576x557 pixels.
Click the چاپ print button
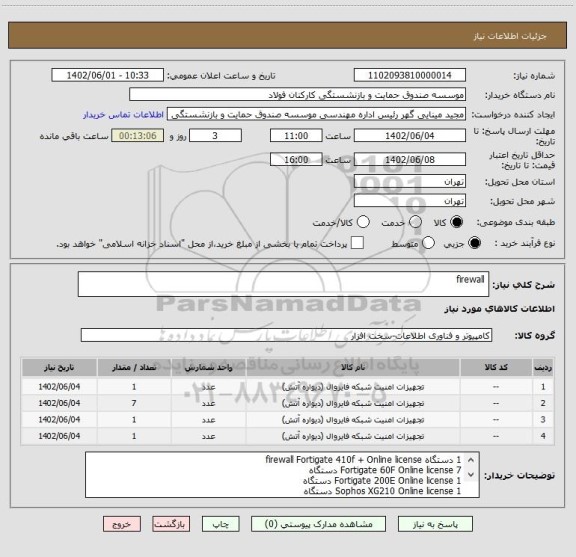(x=221, y=524)
